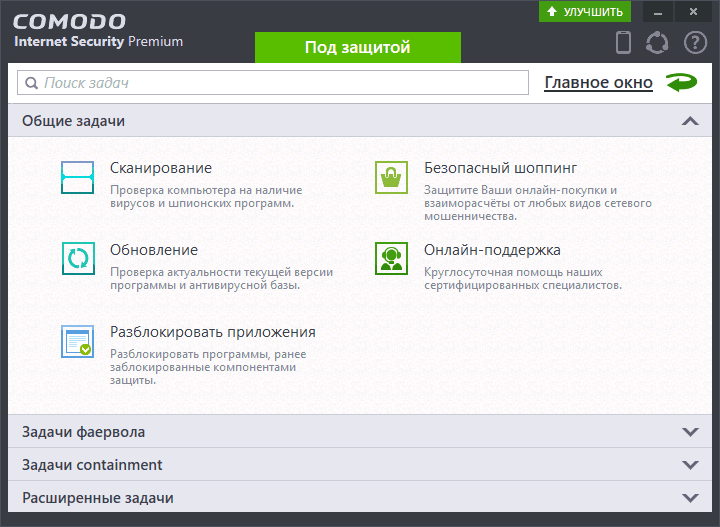Click the green return arrow icon
The width and height of the screenshot is (720, 527).
click(x=682, y=83)
